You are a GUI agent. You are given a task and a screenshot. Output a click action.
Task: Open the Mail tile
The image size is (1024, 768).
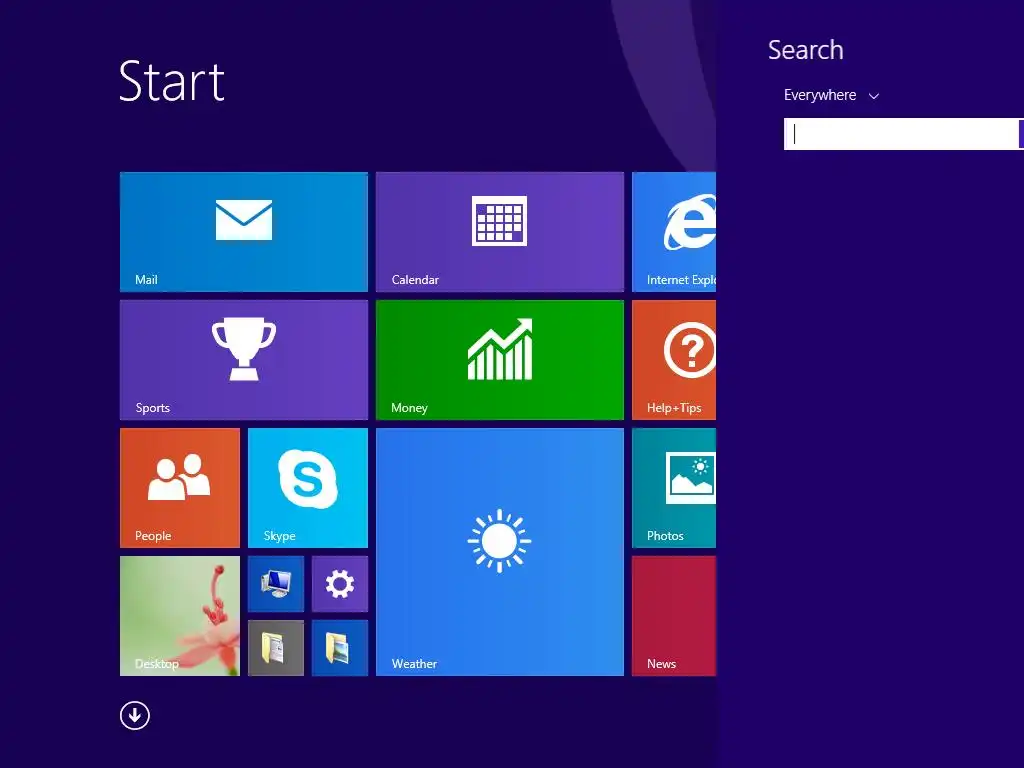click(x=244, y=232)
